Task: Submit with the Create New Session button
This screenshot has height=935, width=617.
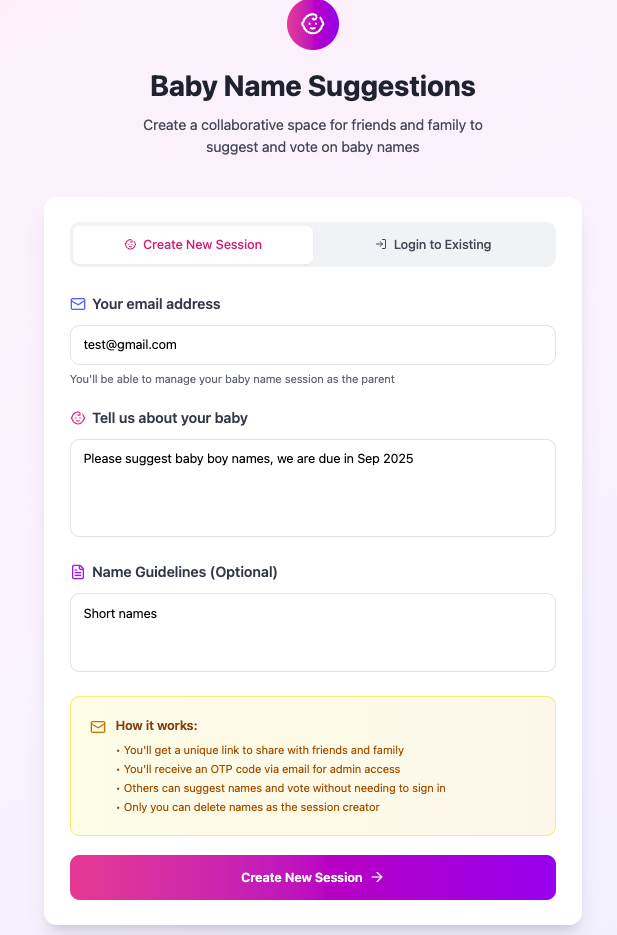Action: (313, 877)
